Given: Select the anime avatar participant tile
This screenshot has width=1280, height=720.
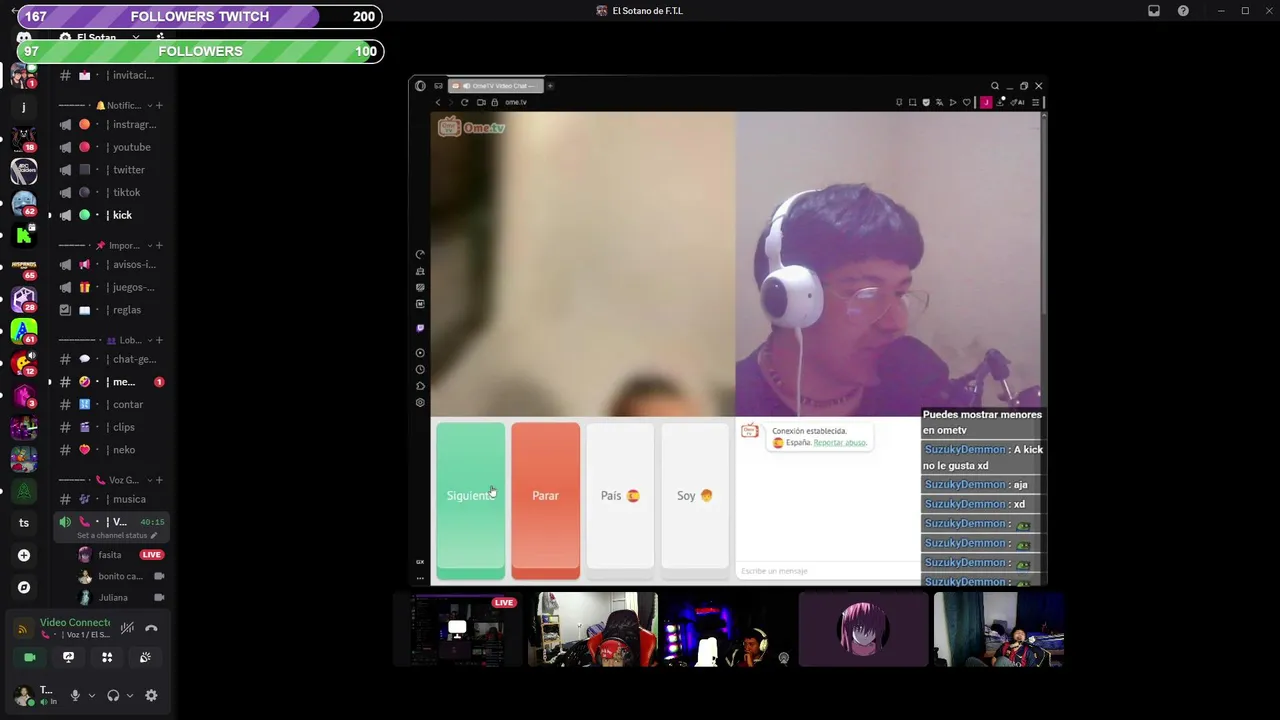Looking at the screenshot, I should click(x=864, y=630).
